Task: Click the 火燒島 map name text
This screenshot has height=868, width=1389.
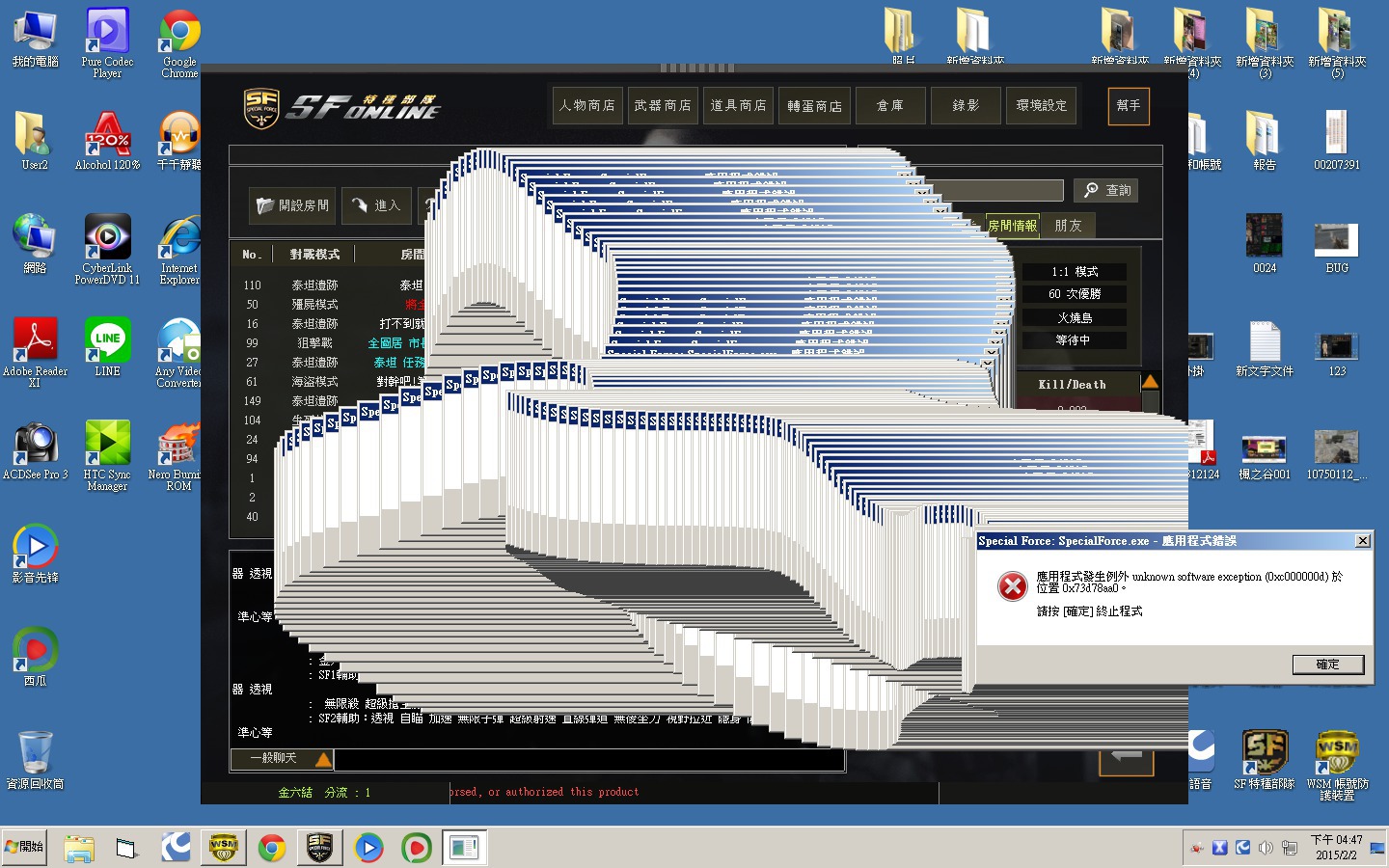Action: (x=1075, y=317)
